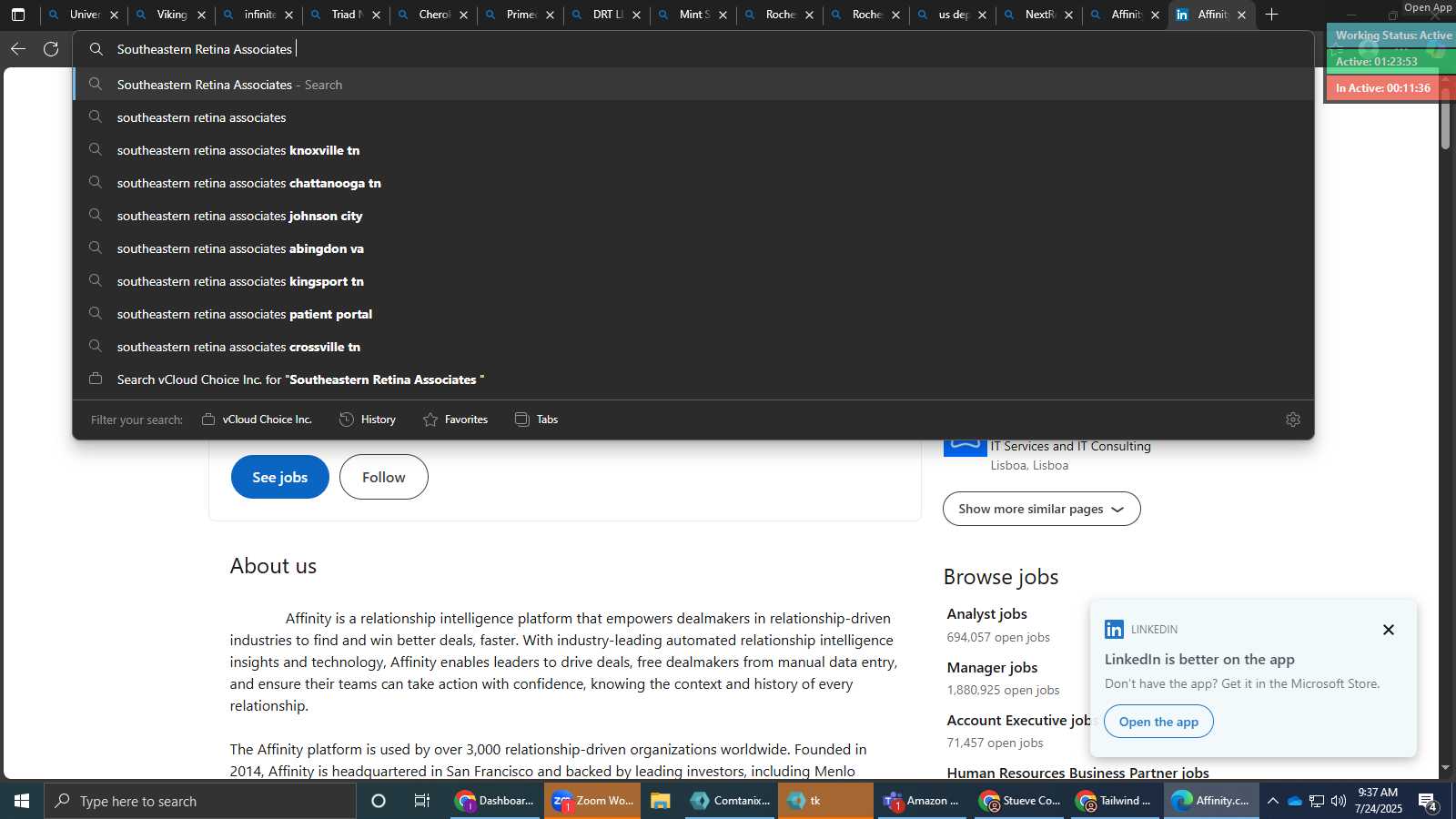Open the Comtanix taskbar app
Screen dimensions: 1456x819
point(730,801)
